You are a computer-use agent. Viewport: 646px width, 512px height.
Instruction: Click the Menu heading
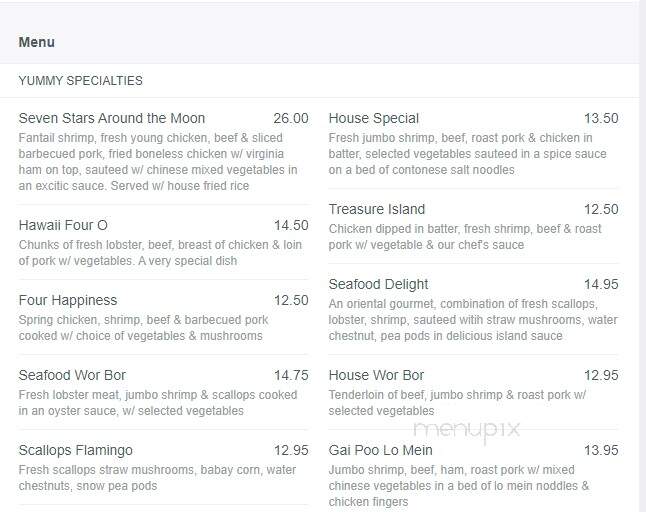[37, 42]
